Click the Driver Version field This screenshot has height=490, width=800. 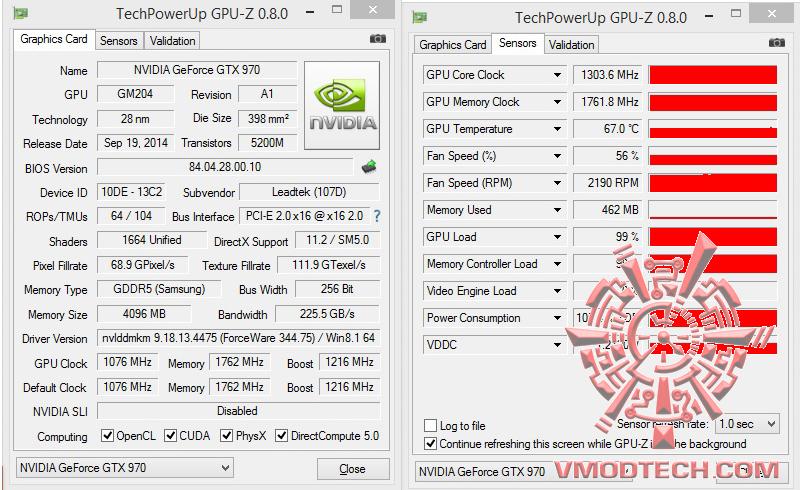point(238,338)
